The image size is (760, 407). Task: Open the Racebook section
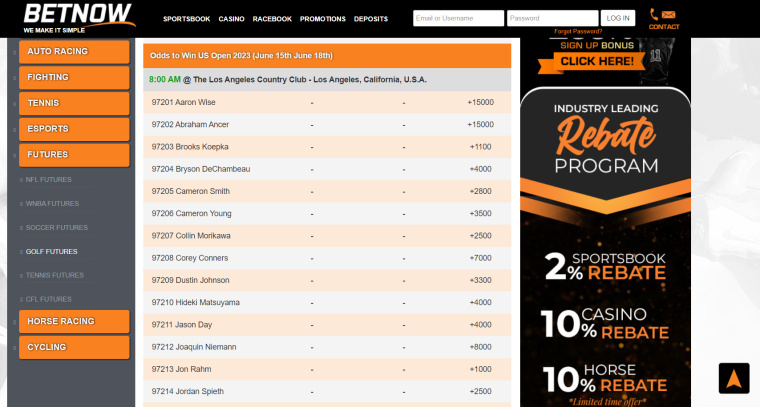point(272,19)
